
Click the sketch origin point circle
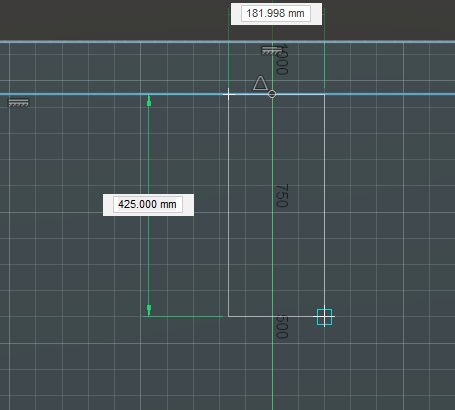[272, 94]
